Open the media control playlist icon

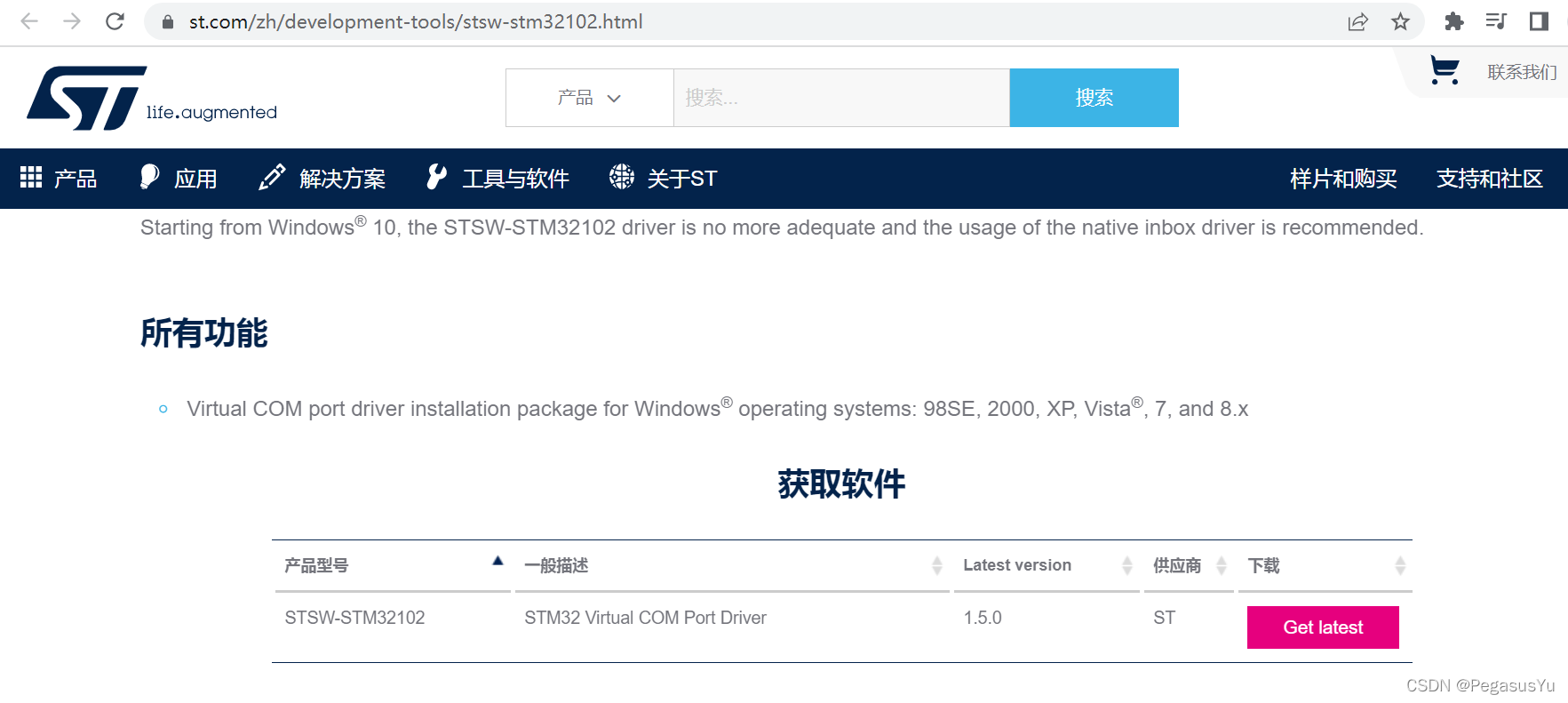[1496, 21]
